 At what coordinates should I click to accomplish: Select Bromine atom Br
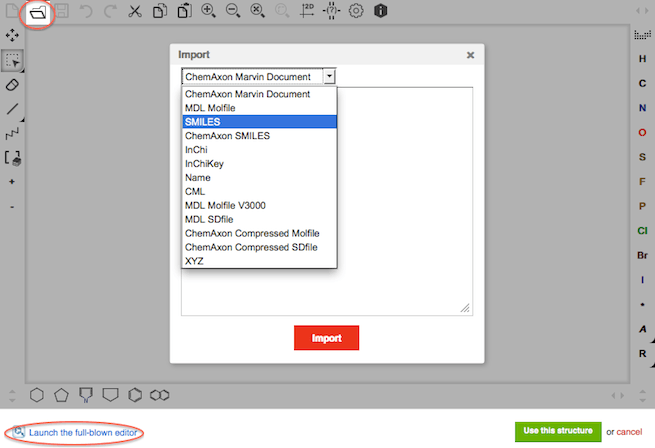tap(642, 255)
